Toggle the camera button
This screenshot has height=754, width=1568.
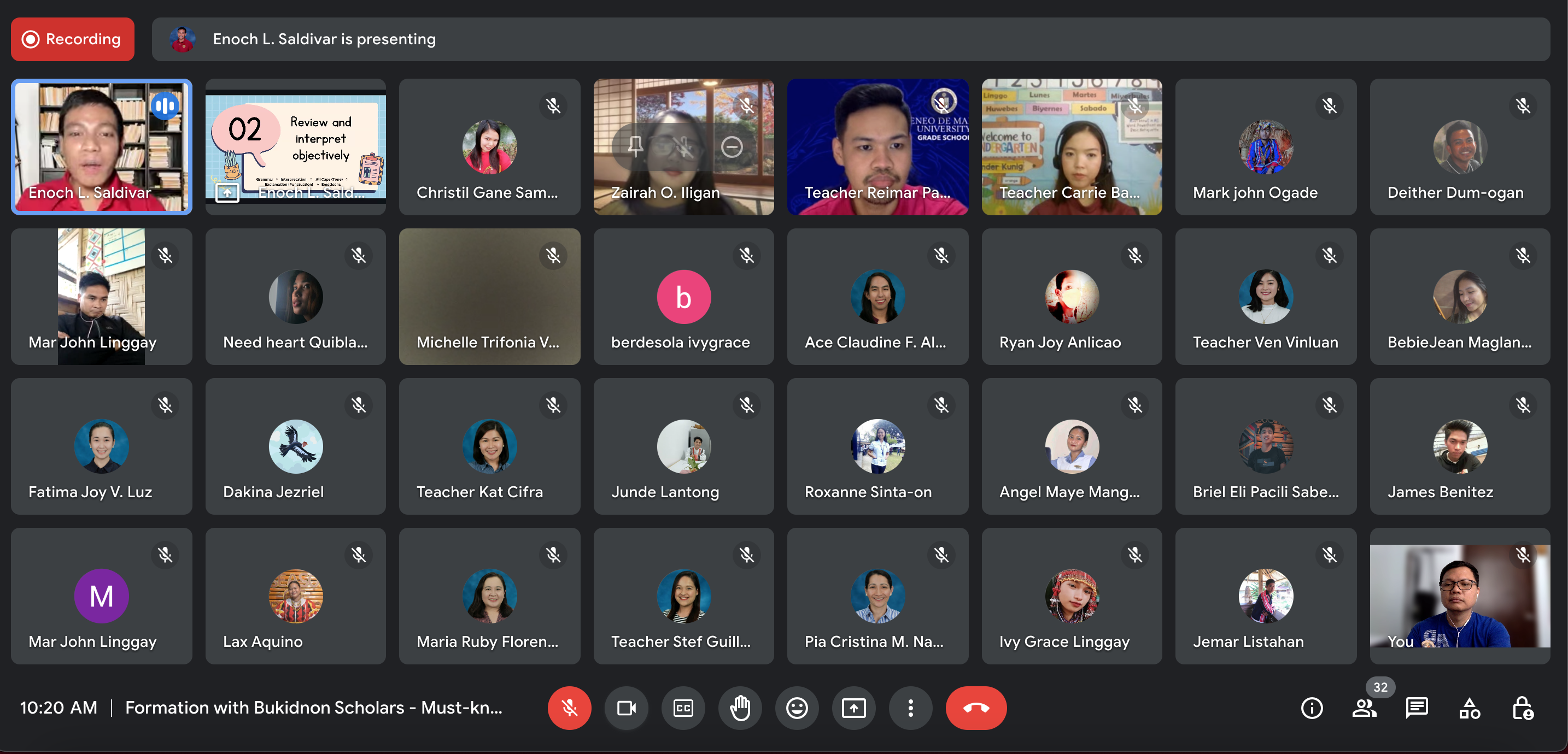tap(626, 708)
